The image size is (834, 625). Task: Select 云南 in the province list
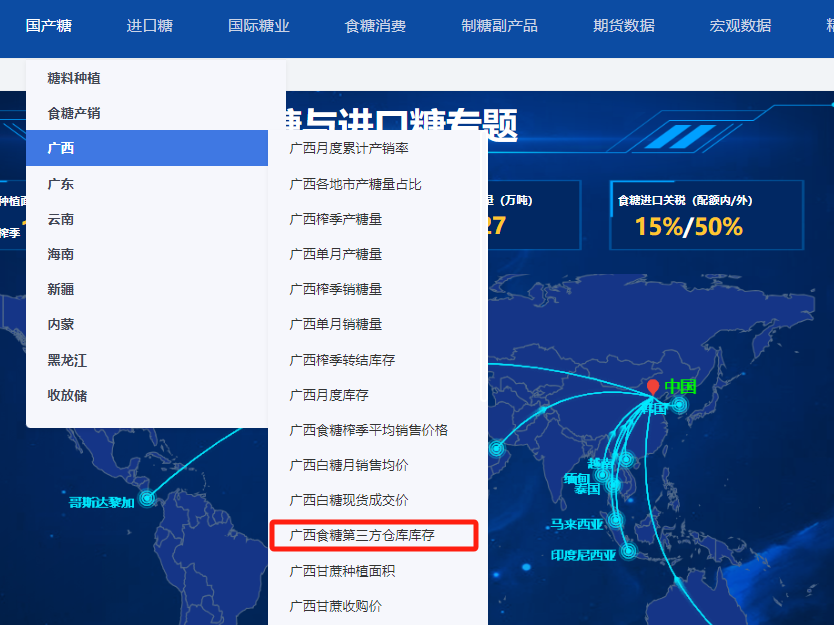(x=61, y=219)
